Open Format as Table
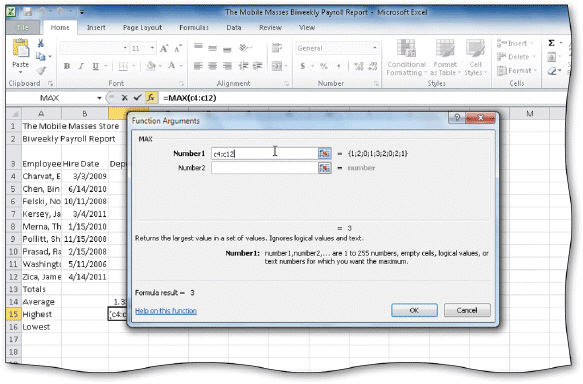The height and width of the screenshot is (384, 583). click(x=445, y=57)
